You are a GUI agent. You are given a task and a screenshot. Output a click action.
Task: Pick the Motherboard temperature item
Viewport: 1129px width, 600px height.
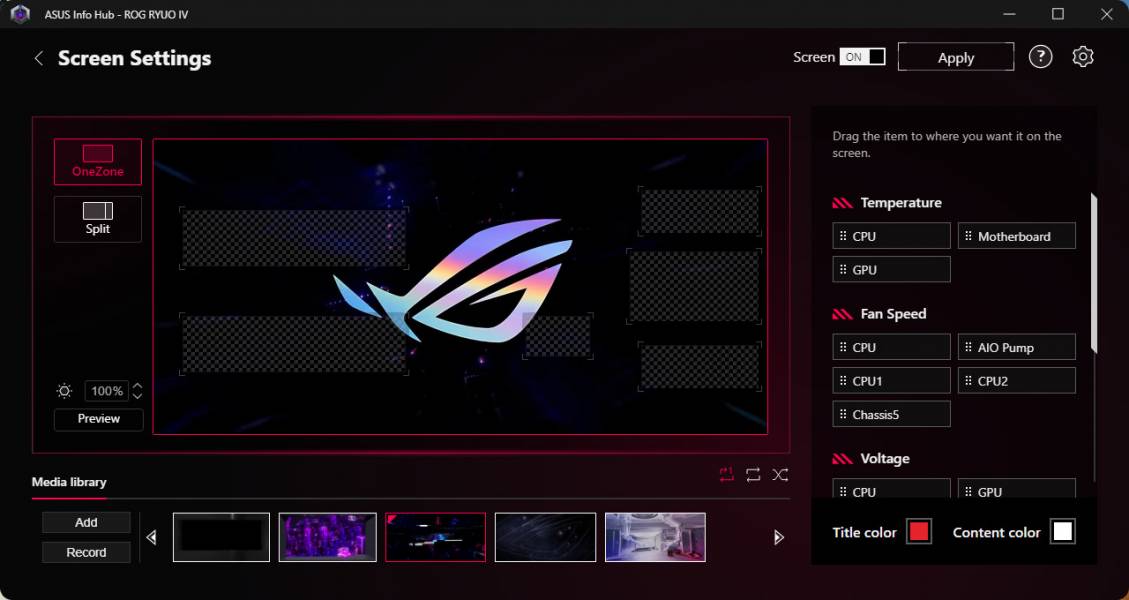tap(1016, 236)
